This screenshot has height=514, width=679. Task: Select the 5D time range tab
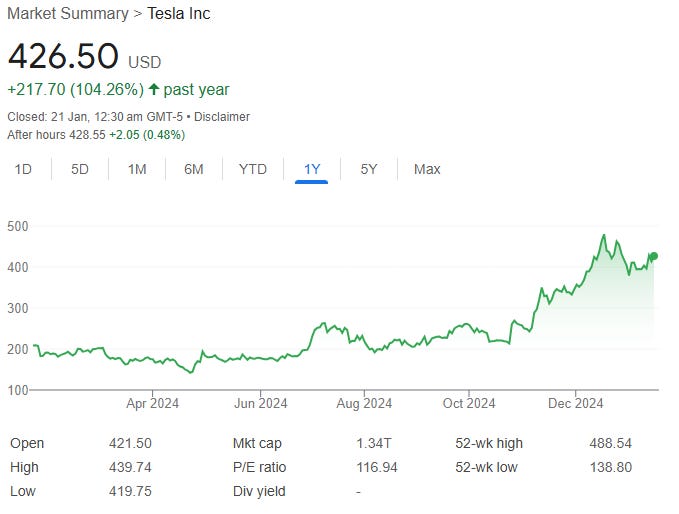[80, 169]
